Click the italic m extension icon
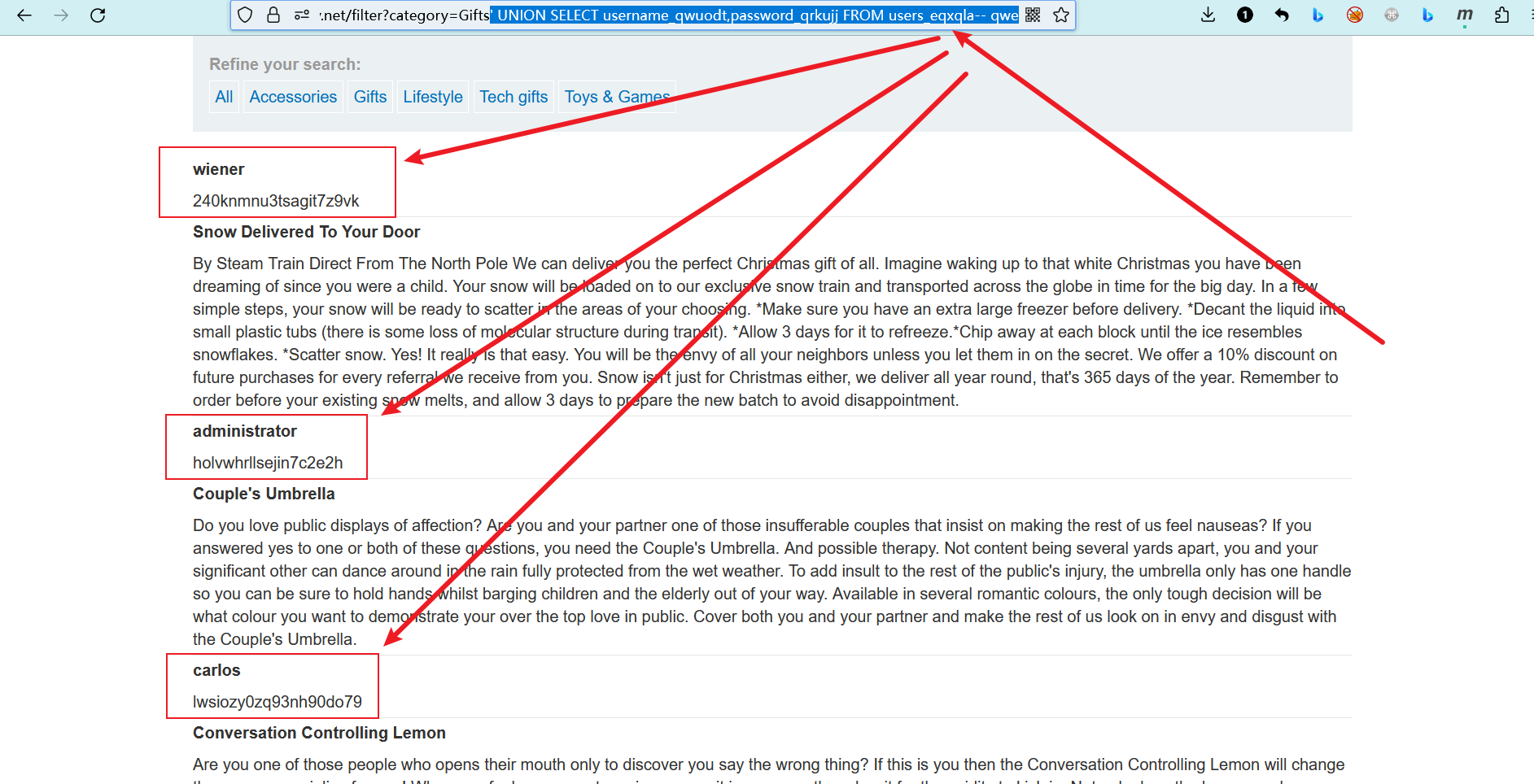Screen dimensions: 1534x784 tap(1465, 15)
